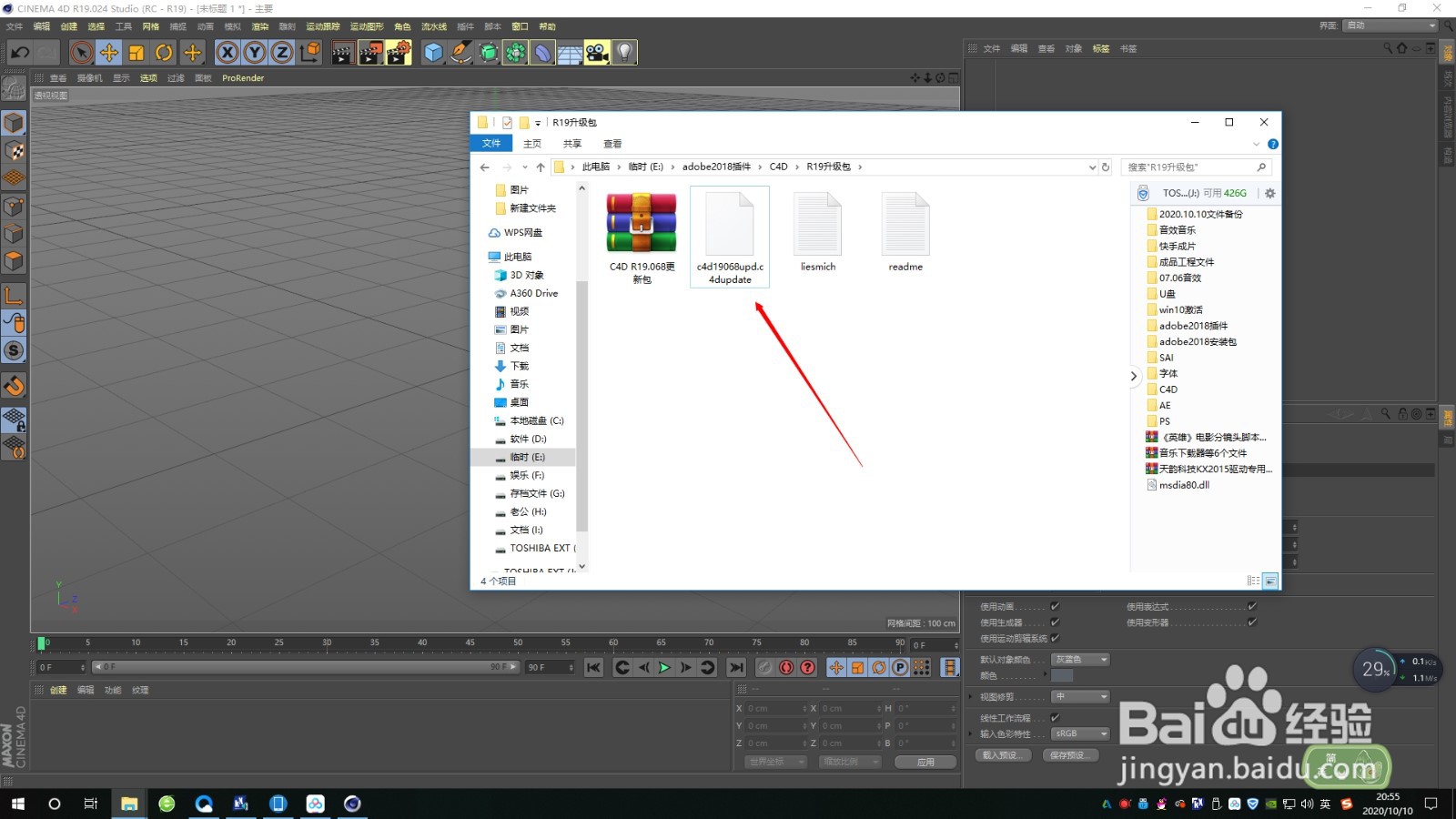Open Edit Render Settings gear clapperboard
Viewport: 1456px width, 819px height.
[x=399, y=53]
